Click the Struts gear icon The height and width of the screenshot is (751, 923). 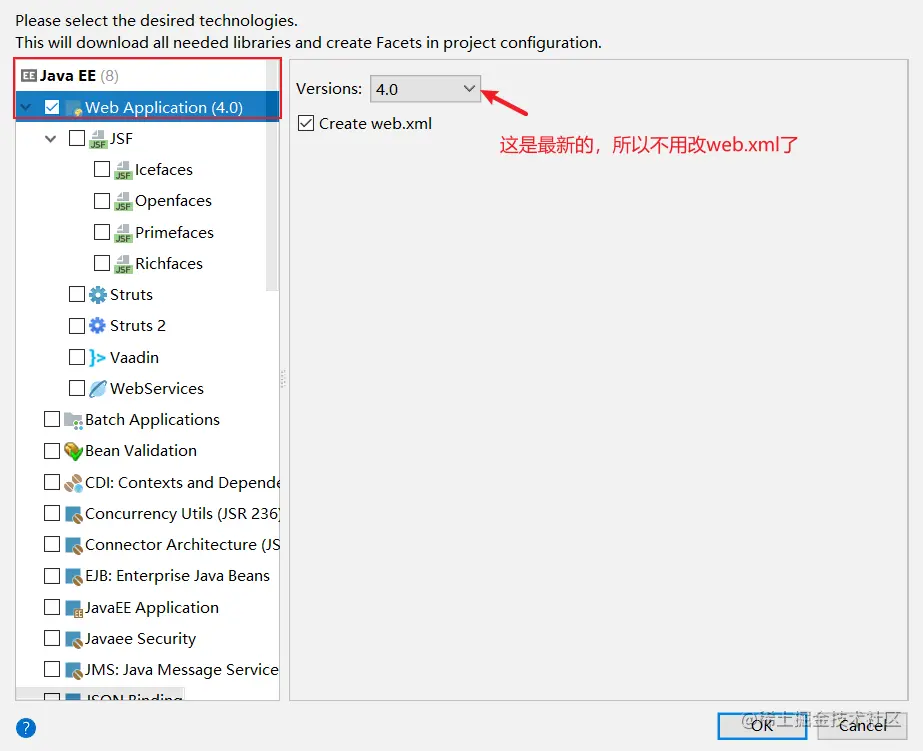98,295
